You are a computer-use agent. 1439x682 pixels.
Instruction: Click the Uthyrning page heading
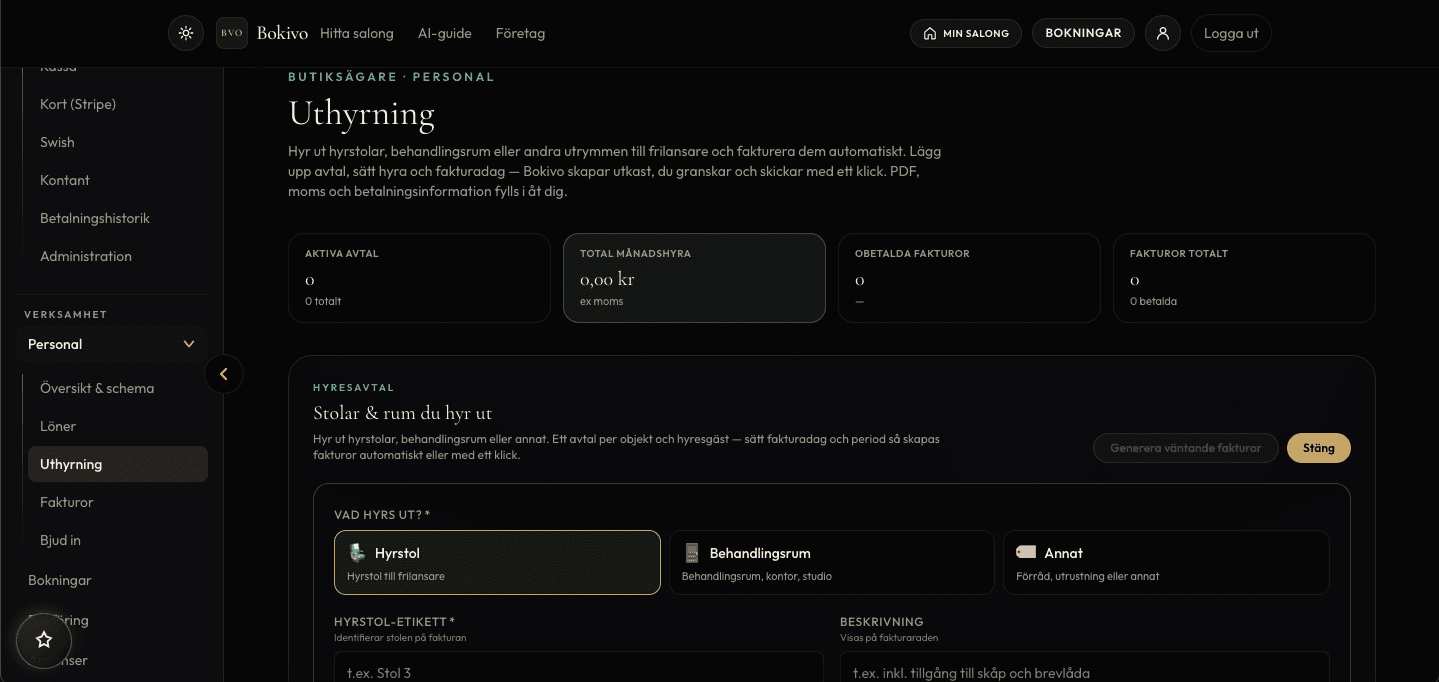click(361, 114)
